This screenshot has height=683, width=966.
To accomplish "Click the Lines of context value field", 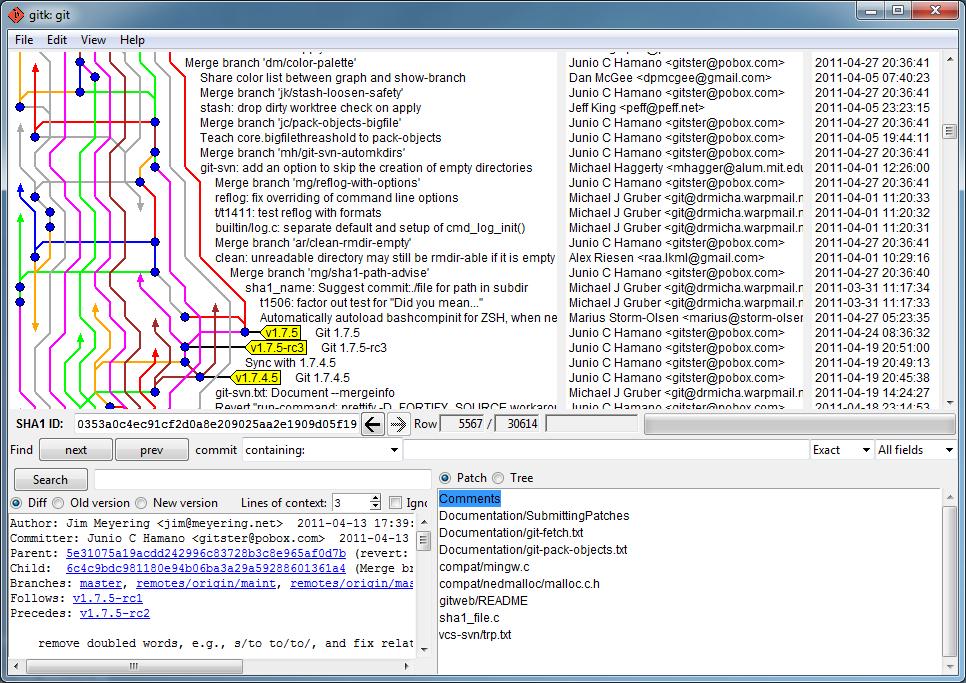I will point(351,503).
